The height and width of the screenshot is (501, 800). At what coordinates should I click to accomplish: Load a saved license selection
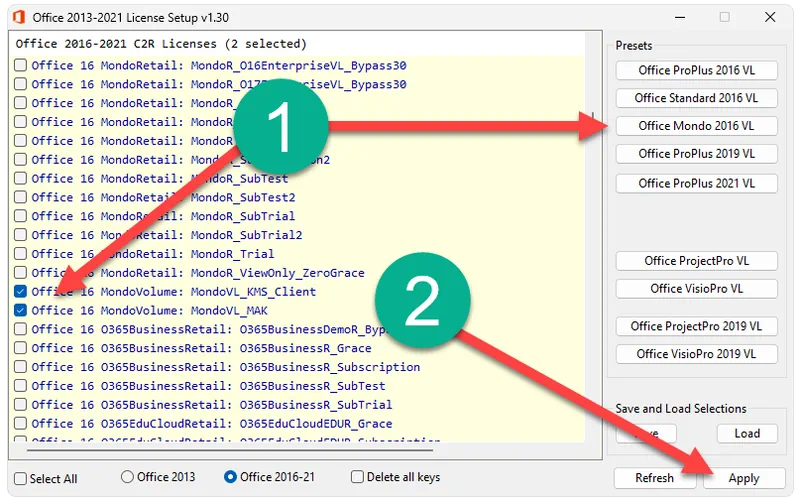pyautogui.click(x=746, y=434)
